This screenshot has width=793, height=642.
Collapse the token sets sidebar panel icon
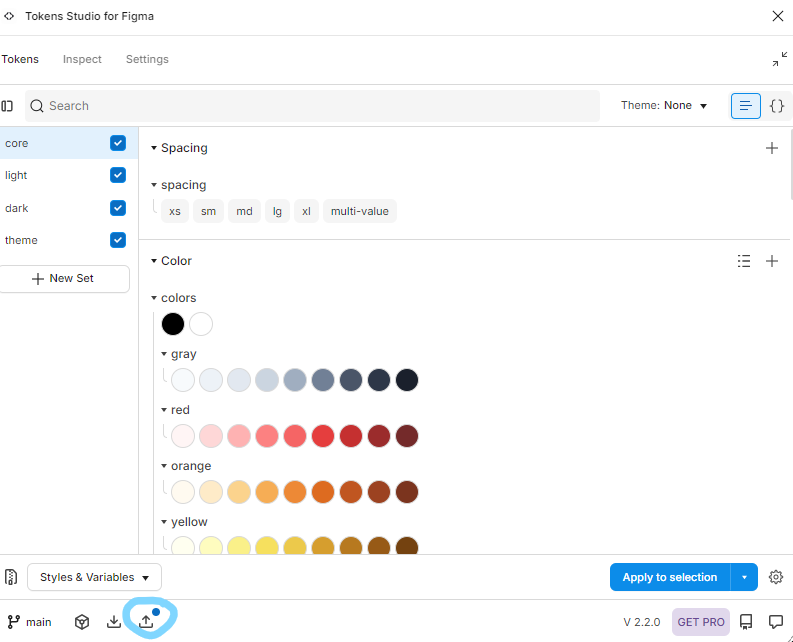click(x=7, y=106)
